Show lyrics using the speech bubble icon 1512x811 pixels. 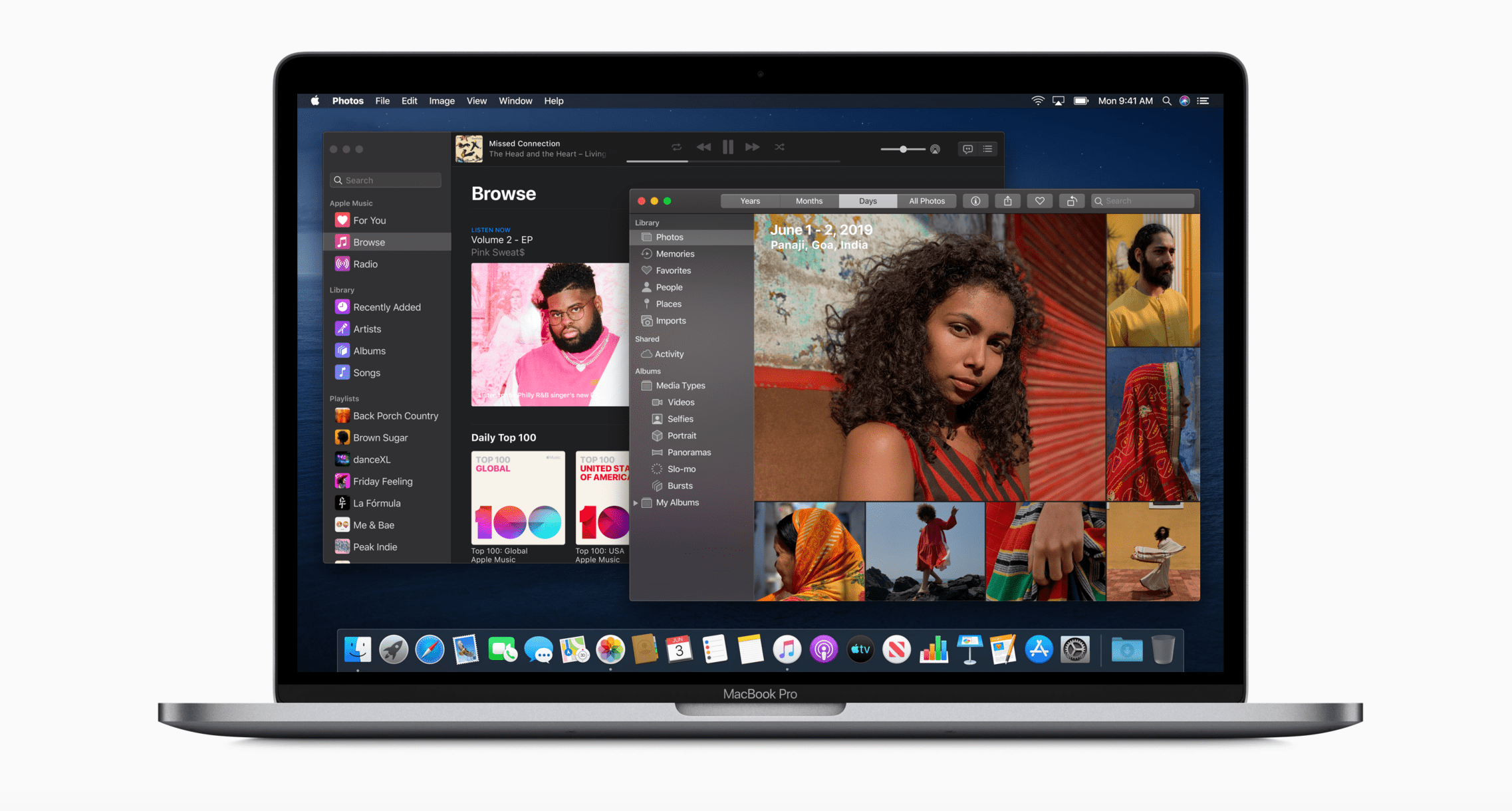coord(967,148)
